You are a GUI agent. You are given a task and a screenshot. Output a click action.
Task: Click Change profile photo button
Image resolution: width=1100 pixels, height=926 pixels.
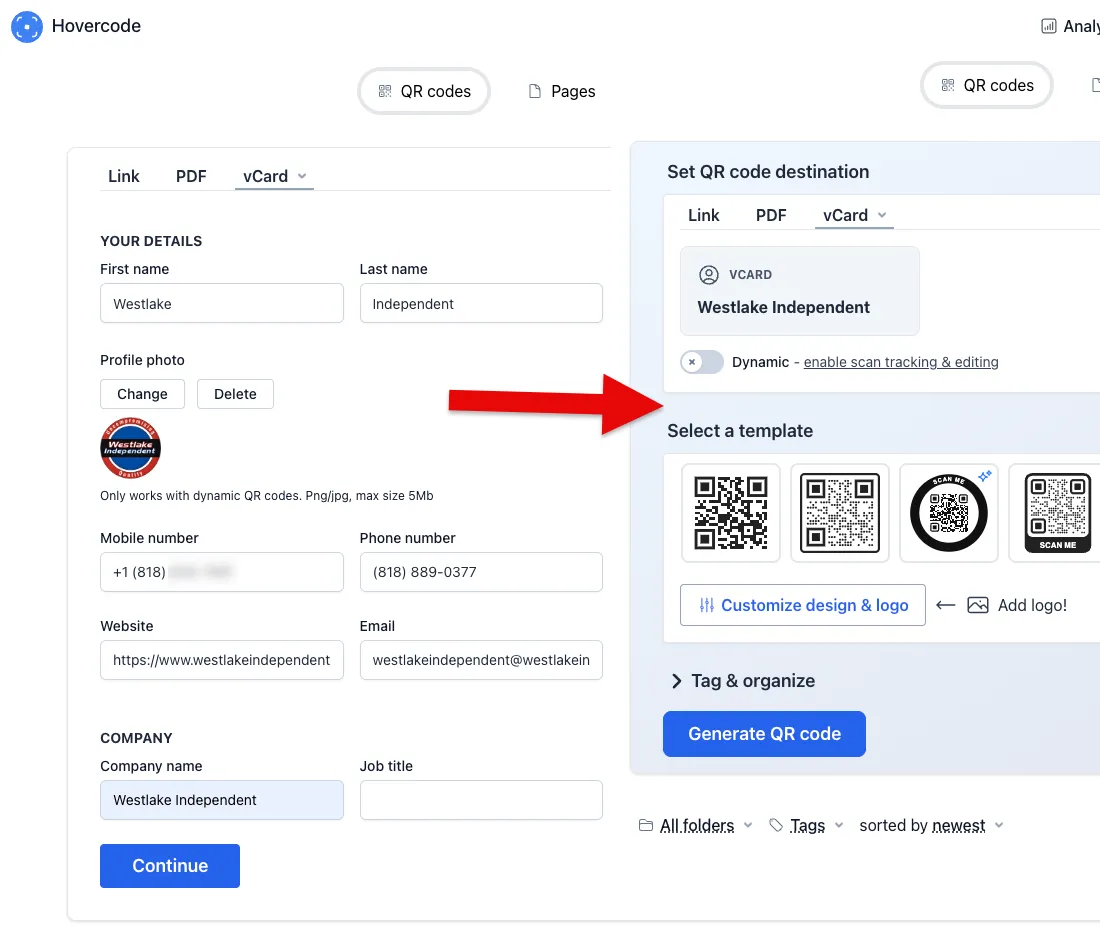142,394
